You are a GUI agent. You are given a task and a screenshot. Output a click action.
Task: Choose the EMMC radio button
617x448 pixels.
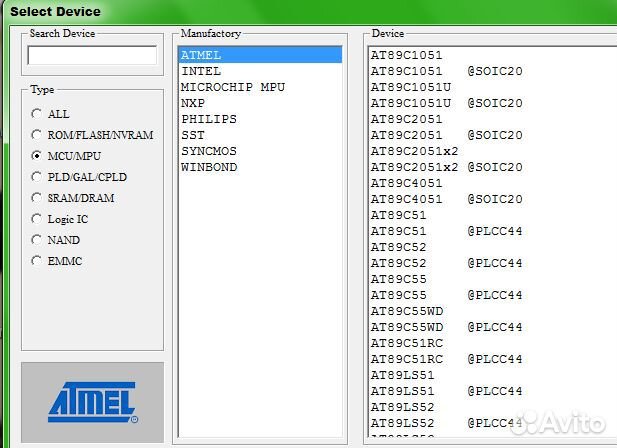coord(37,261)
